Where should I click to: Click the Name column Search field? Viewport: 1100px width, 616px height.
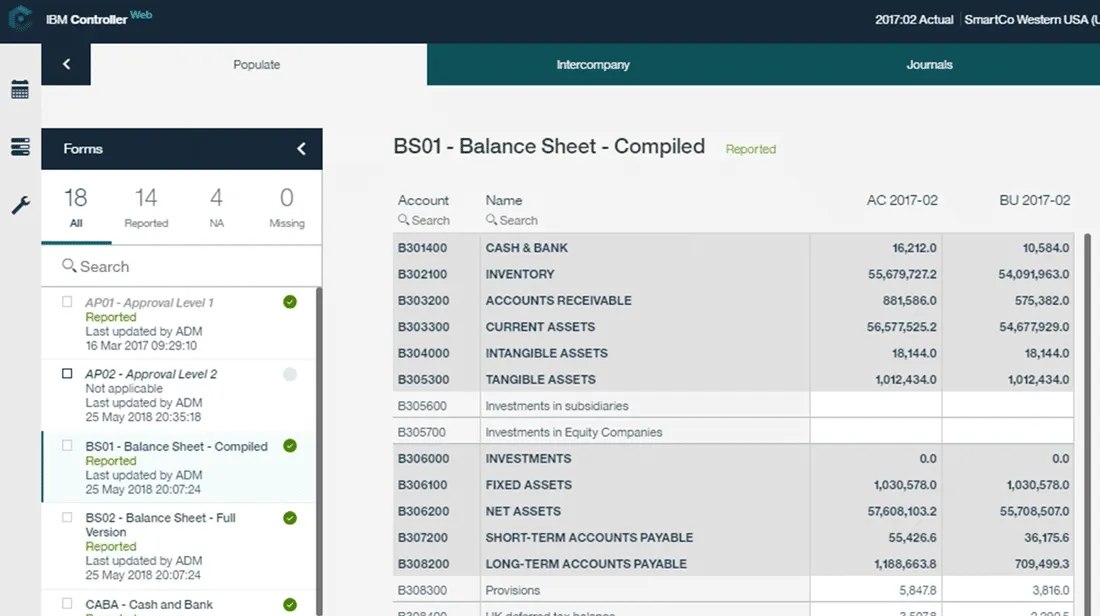(518, 220)
